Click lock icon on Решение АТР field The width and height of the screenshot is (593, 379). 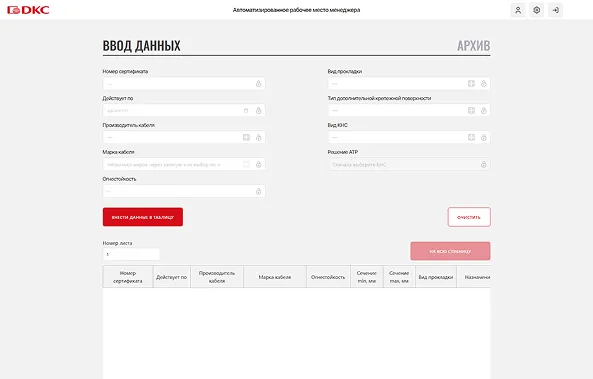(x=484, y=164)
